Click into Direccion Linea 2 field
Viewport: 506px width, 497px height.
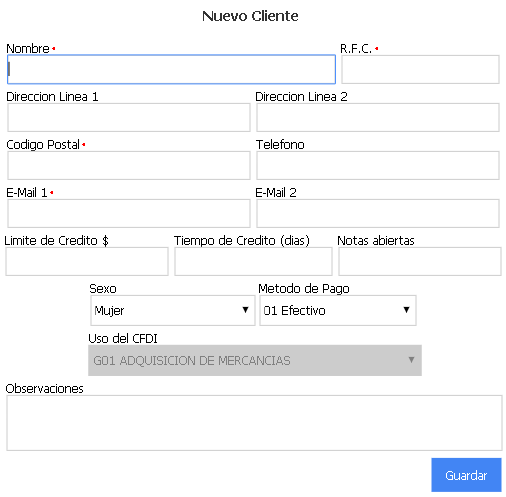(x=378, y=117)
